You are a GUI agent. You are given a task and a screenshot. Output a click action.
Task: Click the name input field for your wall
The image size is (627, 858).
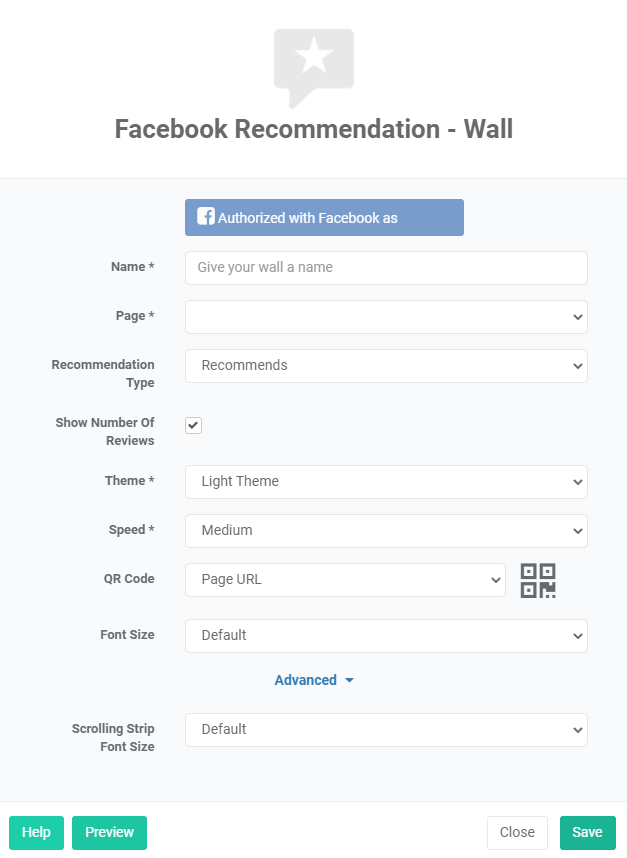pos(386,268)
